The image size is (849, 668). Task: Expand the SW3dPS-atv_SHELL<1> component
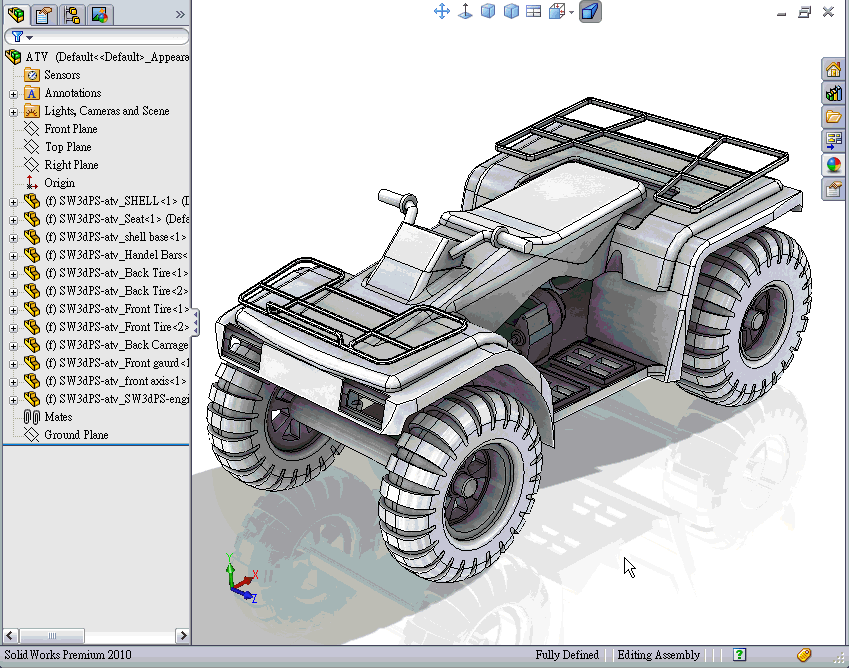click(x=13, y=202)
